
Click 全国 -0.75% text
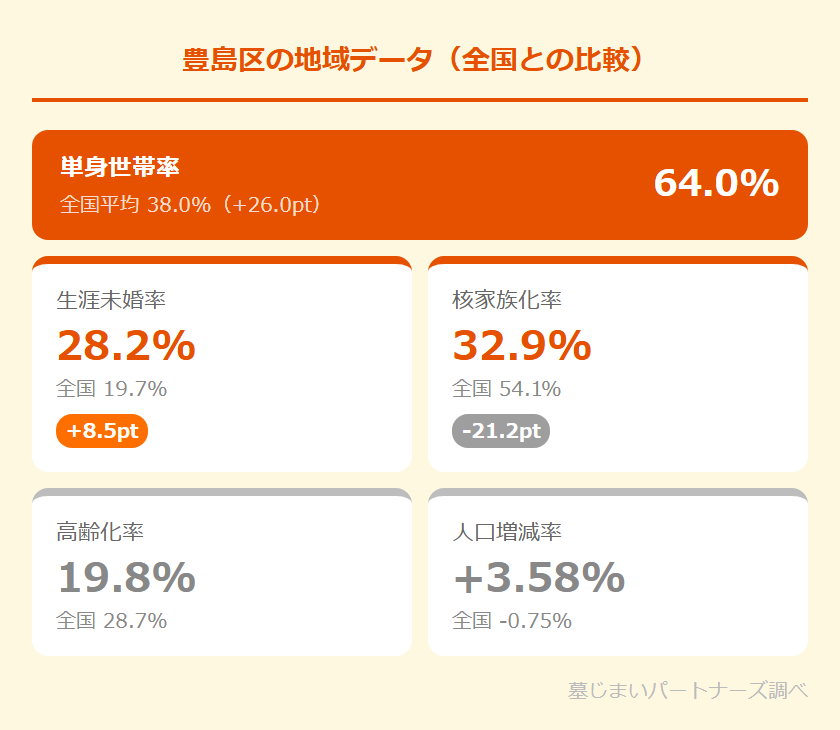coord(511,620)
